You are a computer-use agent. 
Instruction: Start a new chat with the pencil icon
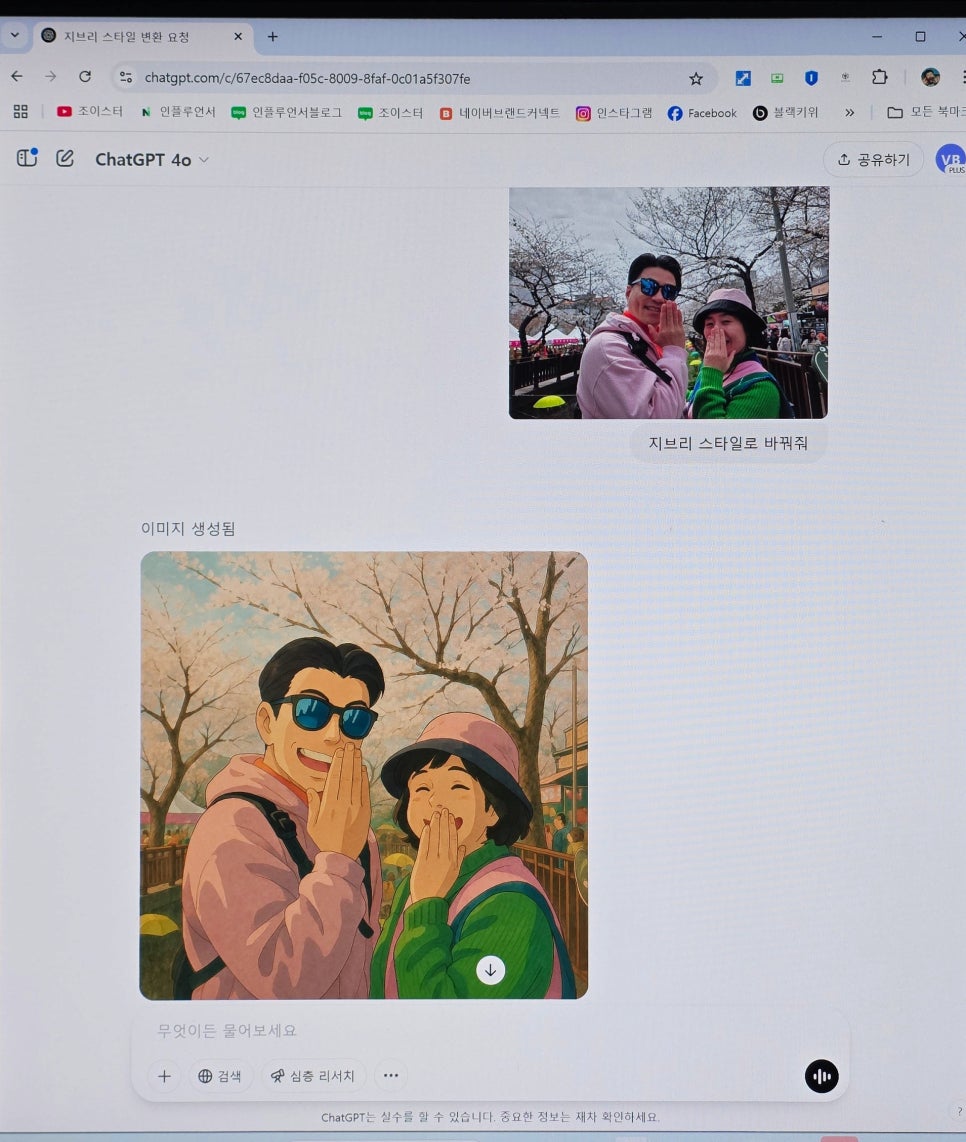coord(65,158)
